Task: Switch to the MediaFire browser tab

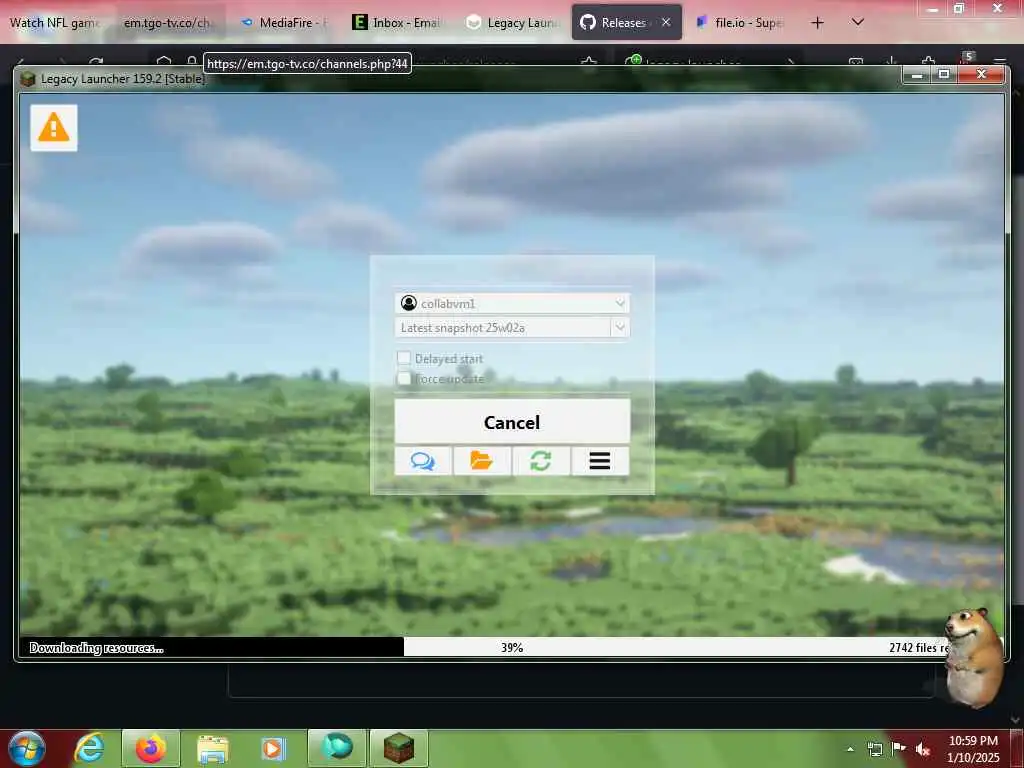Action: [284, 23]
